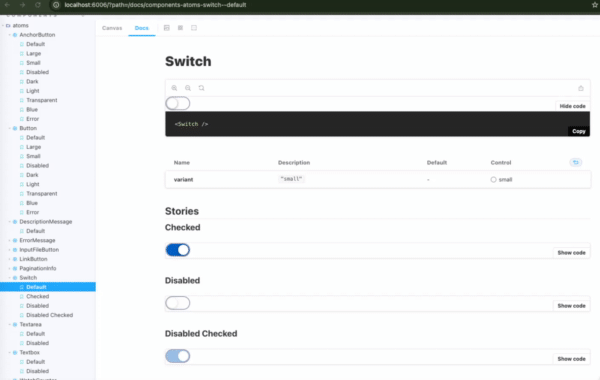This screenshot has width=600, height=380.
Task: Select Button Blue story
Action: [x=32, y=203]
